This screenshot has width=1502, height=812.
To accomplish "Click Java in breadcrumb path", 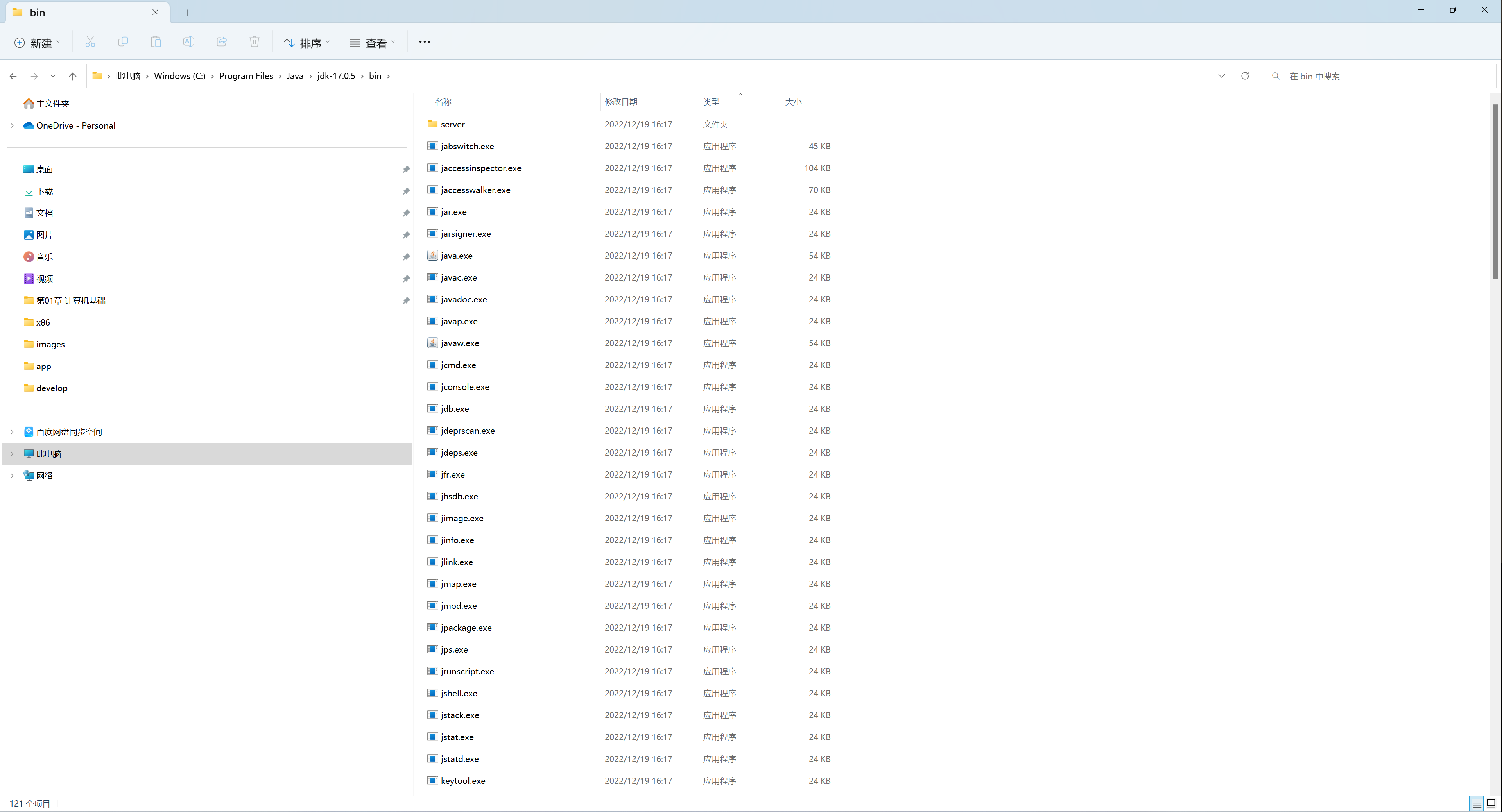I will tap(295, 76).
